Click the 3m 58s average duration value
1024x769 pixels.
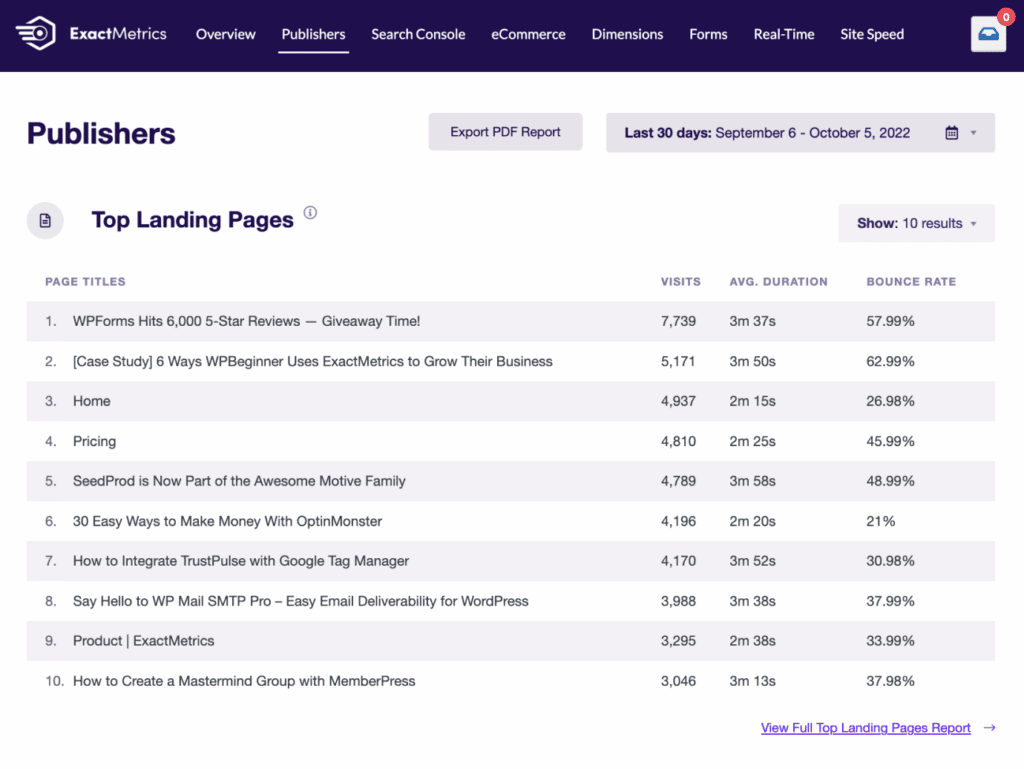(x=752, y=481)
